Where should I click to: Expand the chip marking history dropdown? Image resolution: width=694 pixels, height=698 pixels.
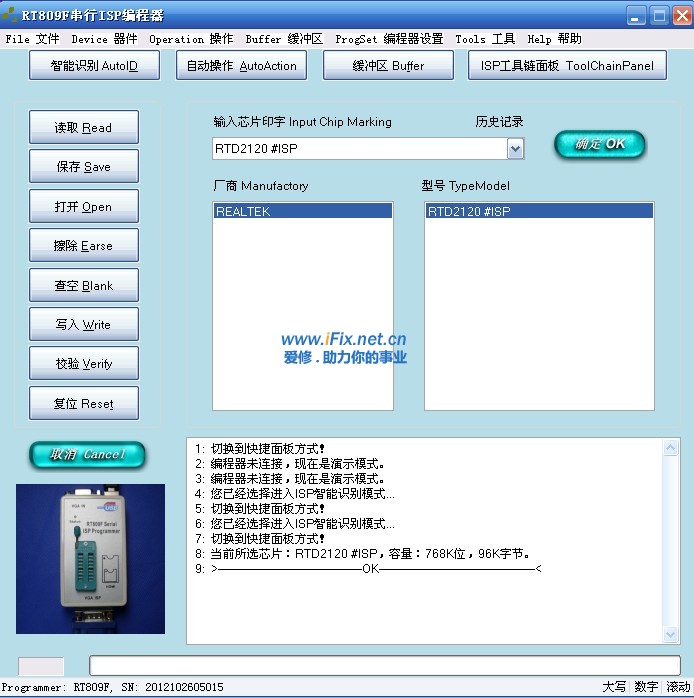tap(515, 149)
